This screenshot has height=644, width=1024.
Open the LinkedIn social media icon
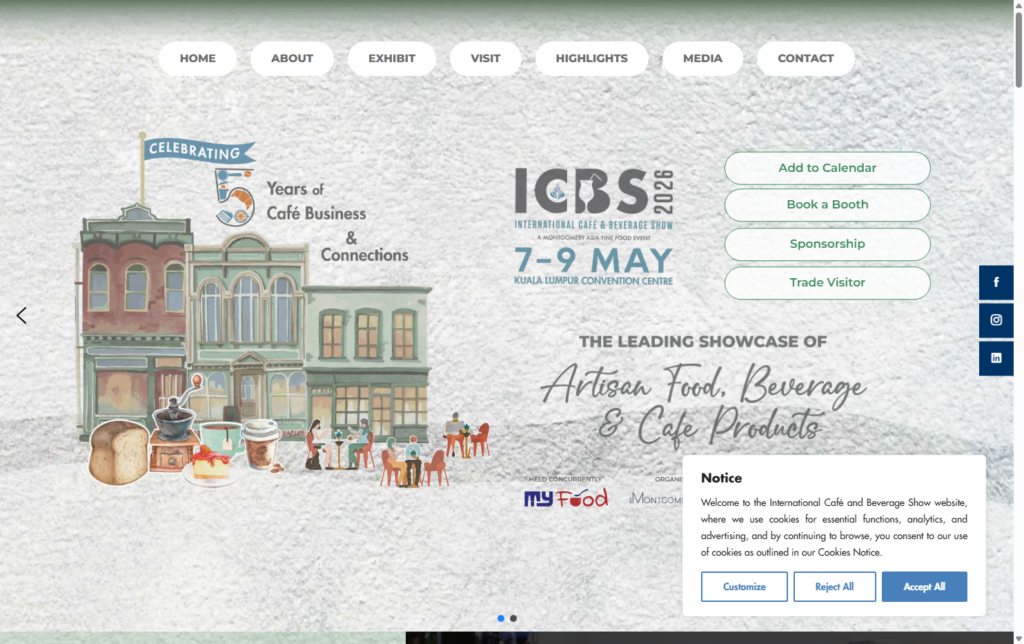(996, 358)
